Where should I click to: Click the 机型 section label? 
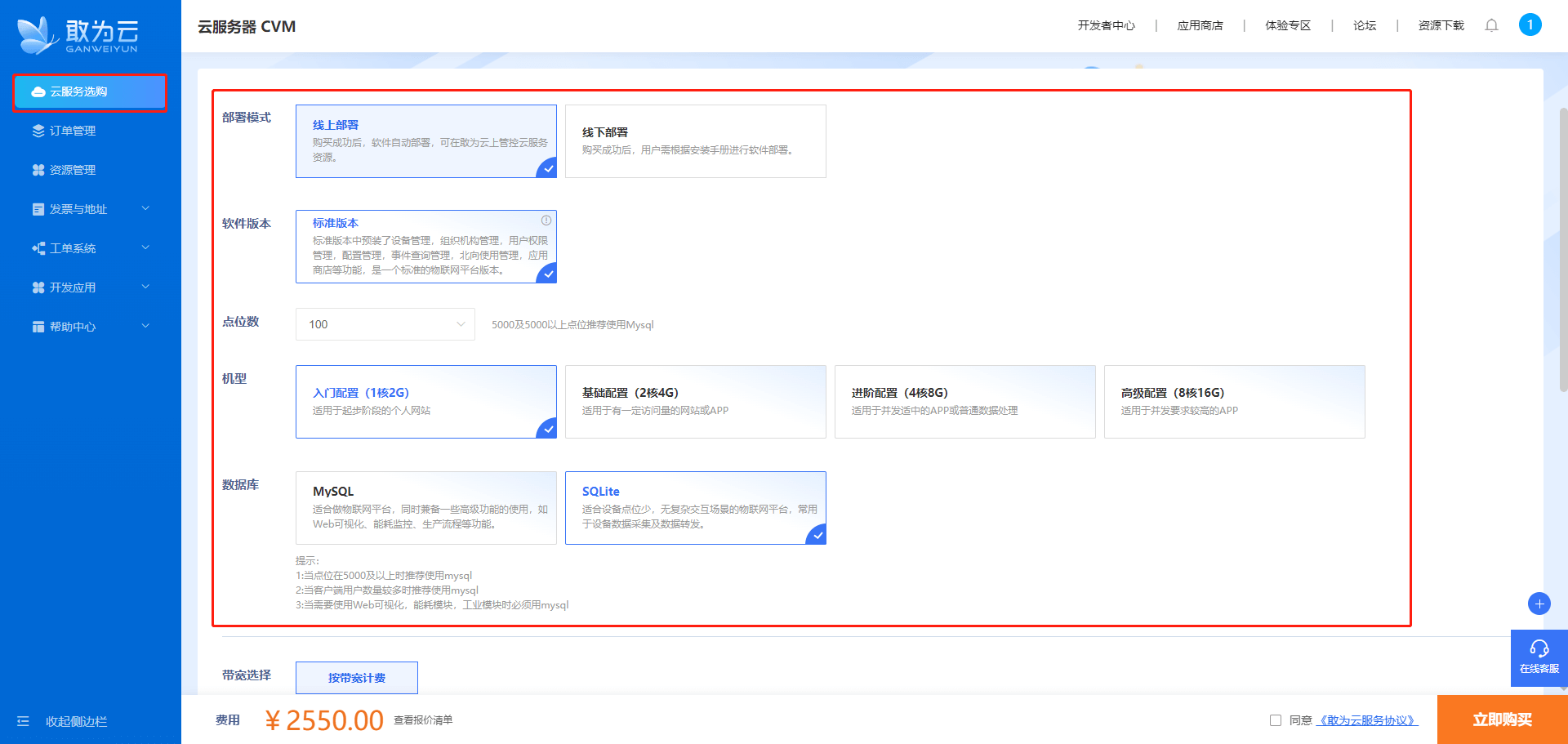(234, 379)
